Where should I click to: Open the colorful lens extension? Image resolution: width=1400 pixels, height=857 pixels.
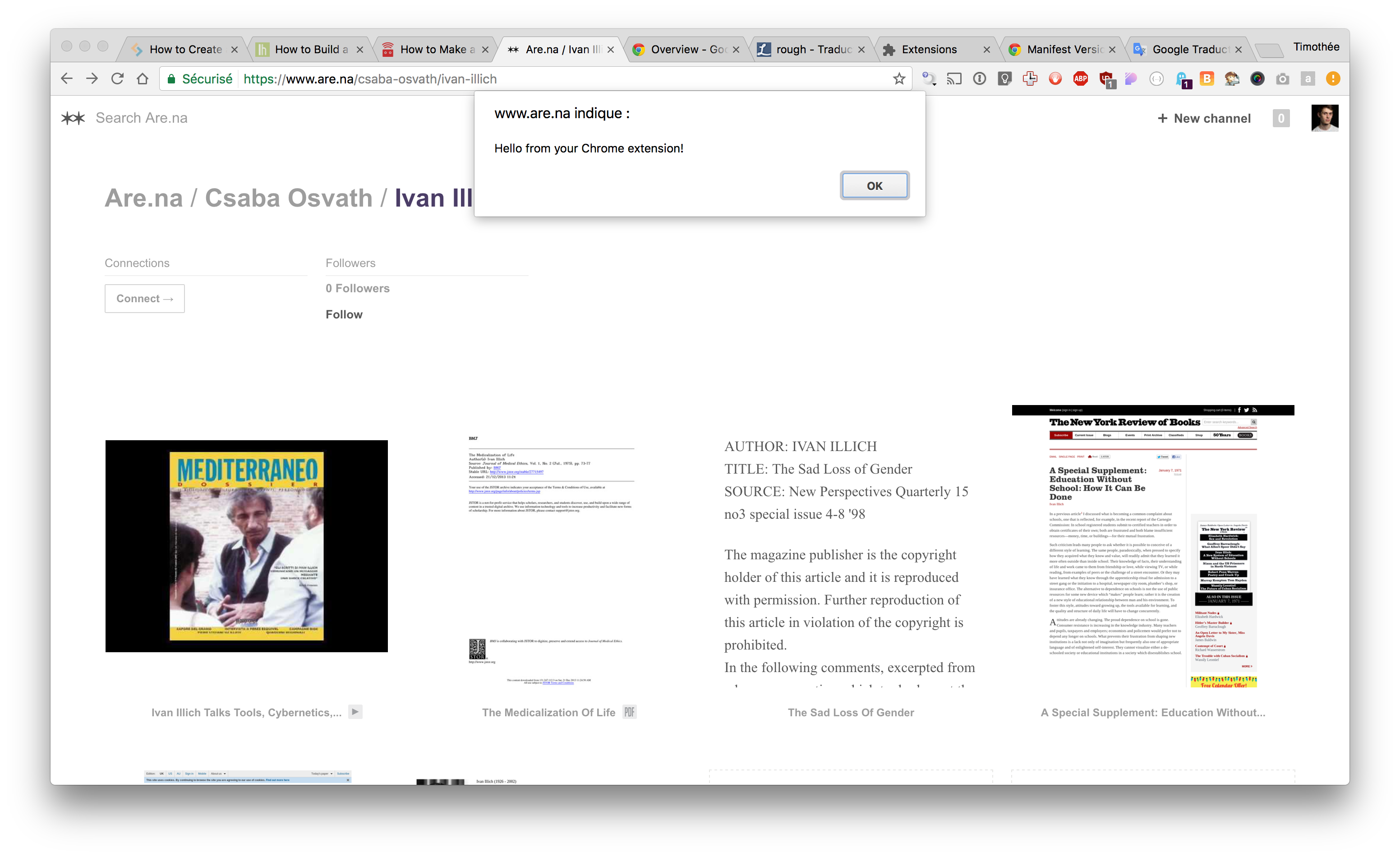[1257, 79]
